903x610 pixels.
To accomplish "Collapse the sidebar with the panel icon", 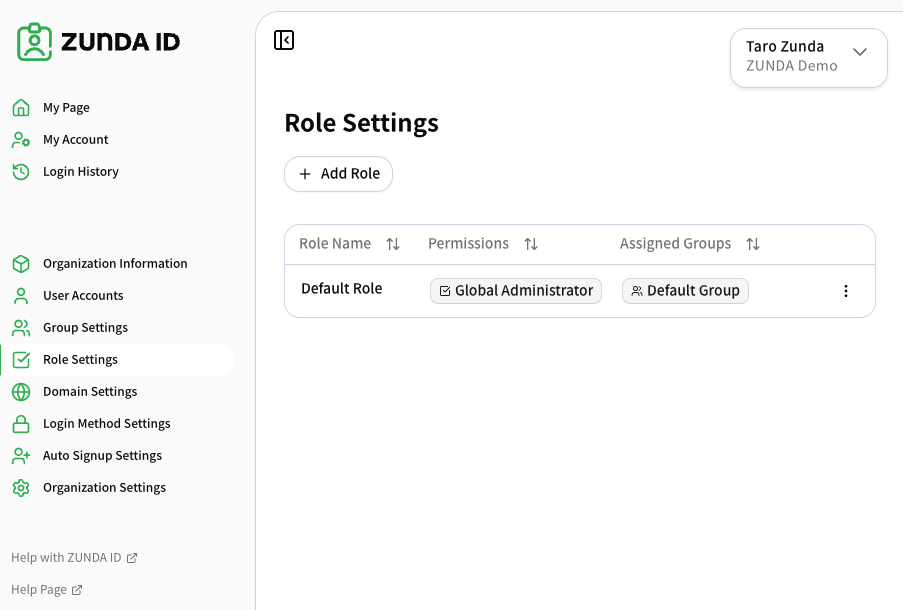I will click(x=284, y=40).
